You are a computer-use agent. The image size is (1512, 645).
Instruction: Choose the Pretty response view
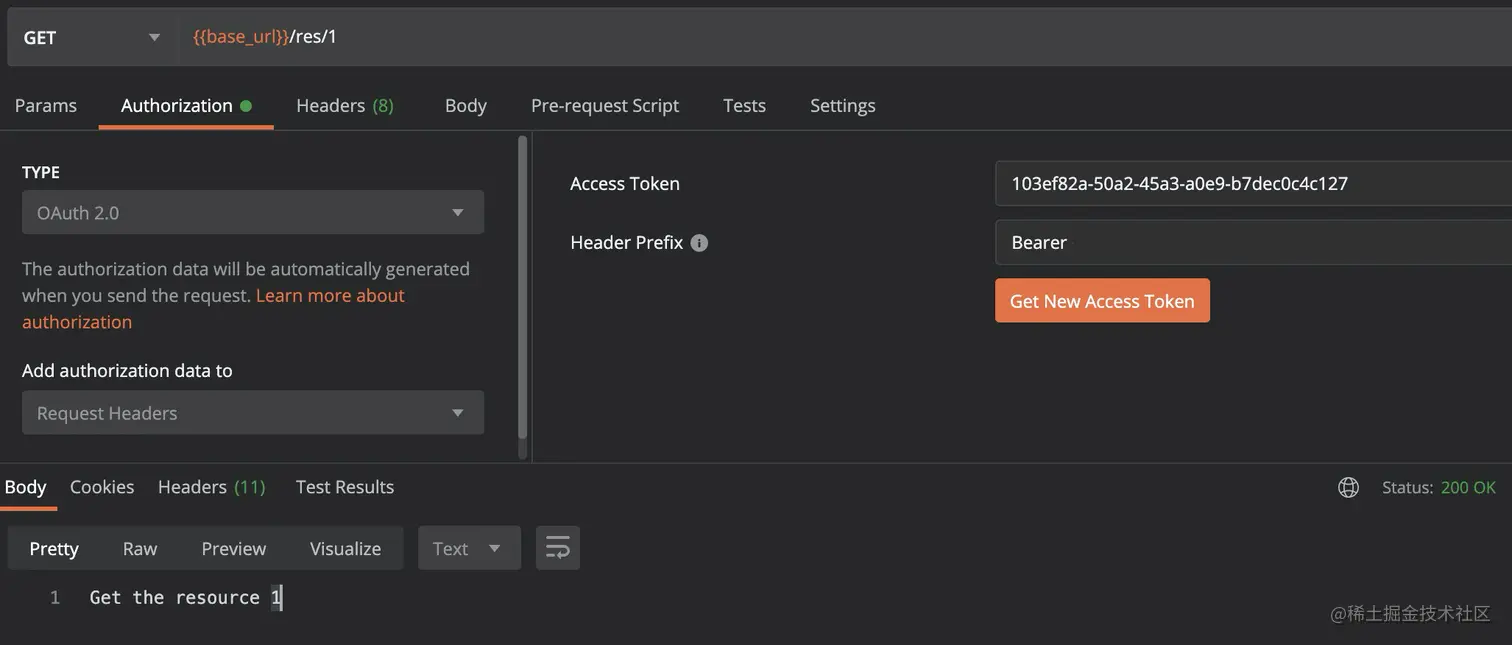pyautogui.click(x=54, y=548)
